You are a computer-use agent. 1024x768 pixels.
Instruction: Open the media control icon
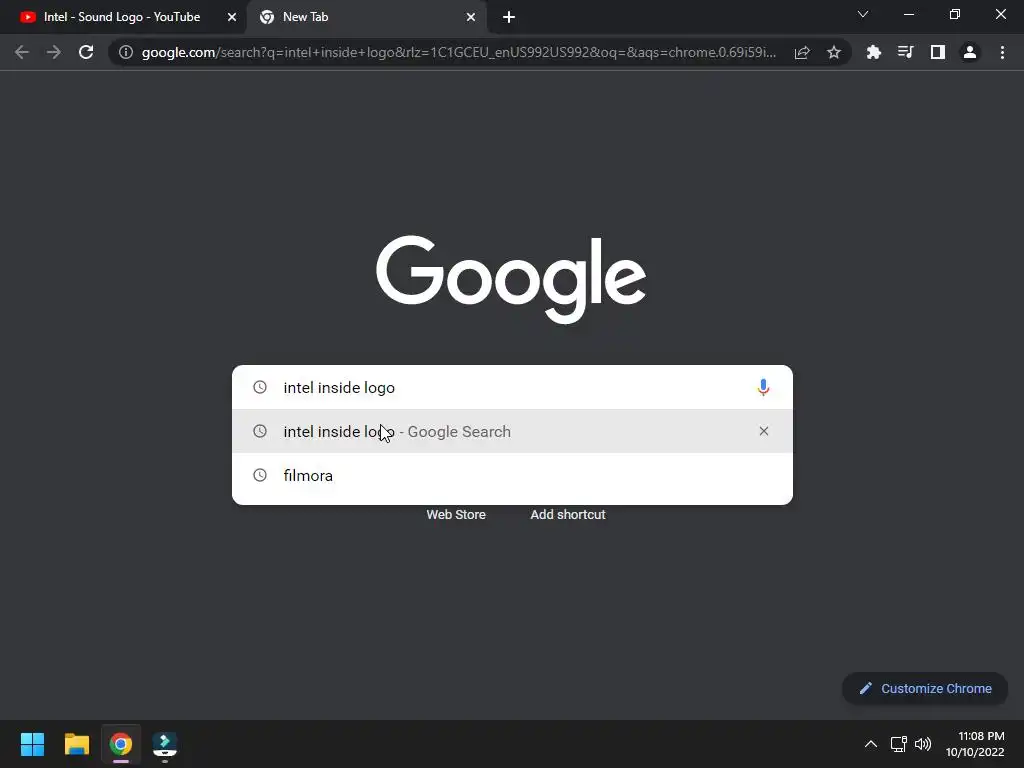[x=905, y=52]
